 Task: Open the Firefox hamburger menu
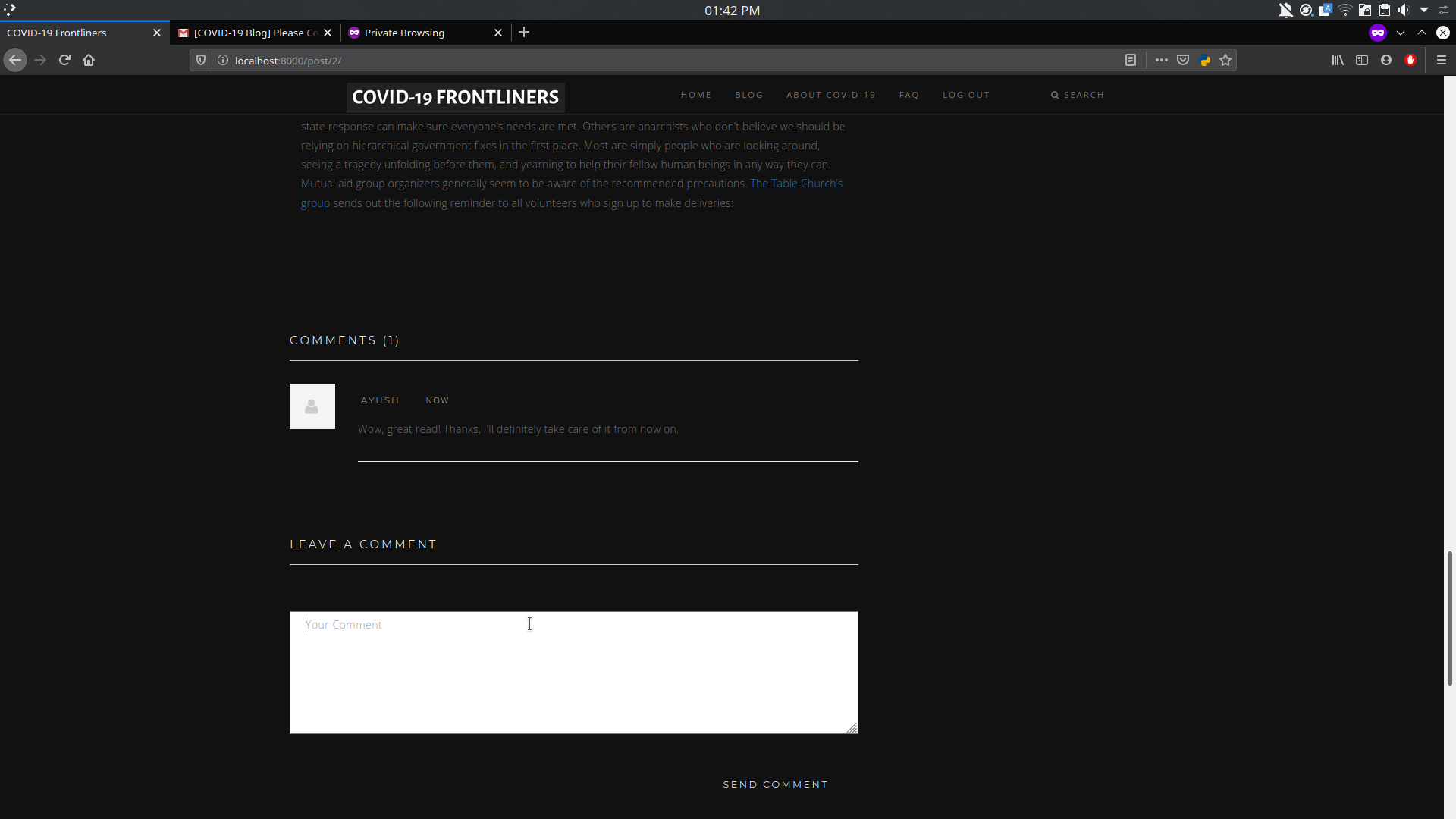(x=1442, y=60)
